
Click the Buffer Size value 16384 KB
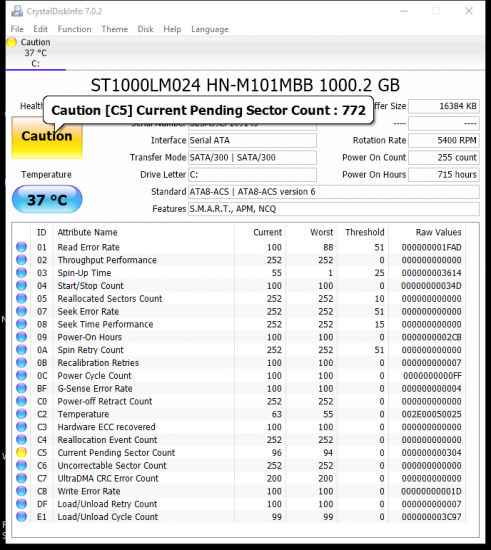click(x=444, y=106)
